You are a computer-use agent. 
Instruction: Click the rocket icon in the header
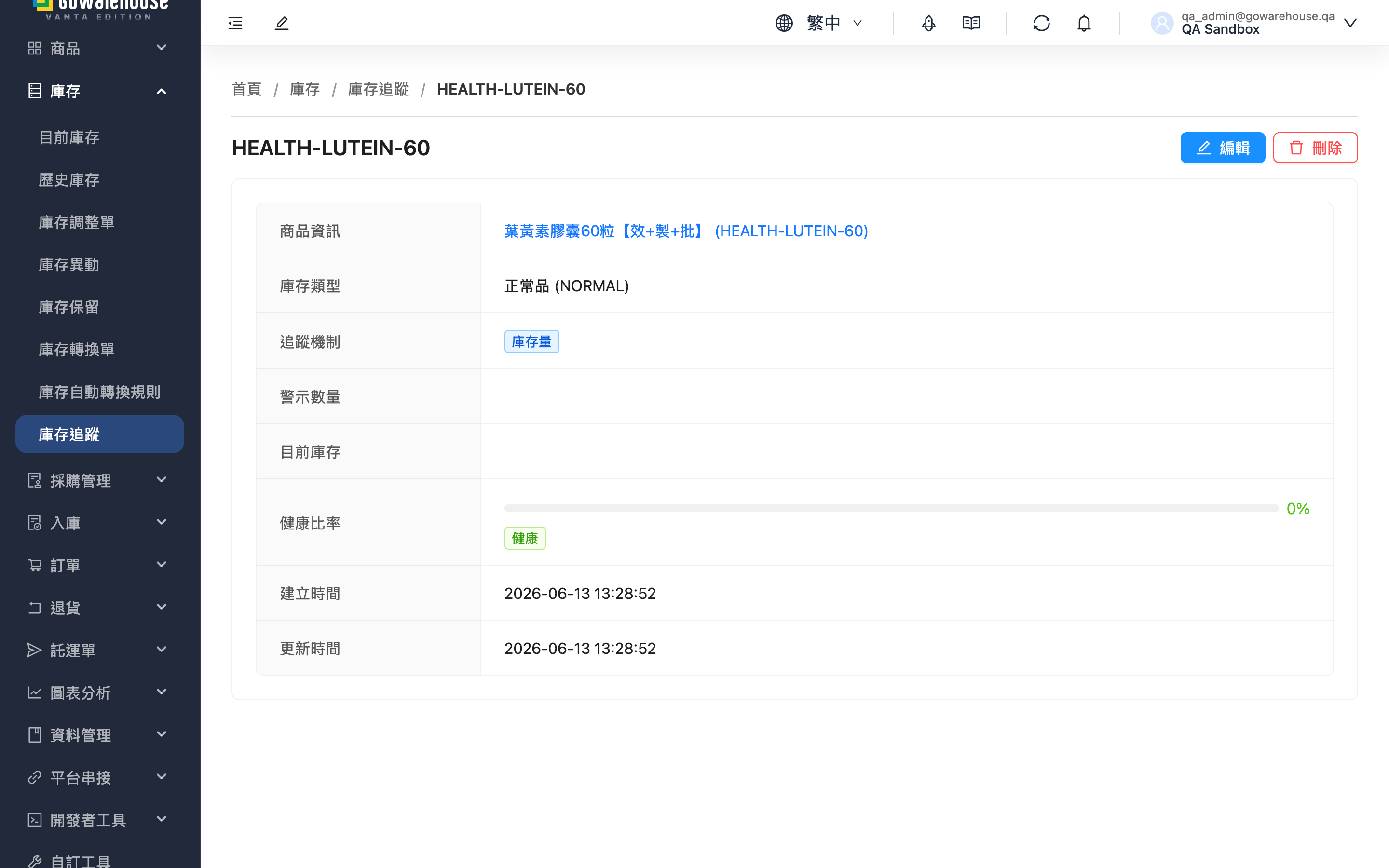929,23
